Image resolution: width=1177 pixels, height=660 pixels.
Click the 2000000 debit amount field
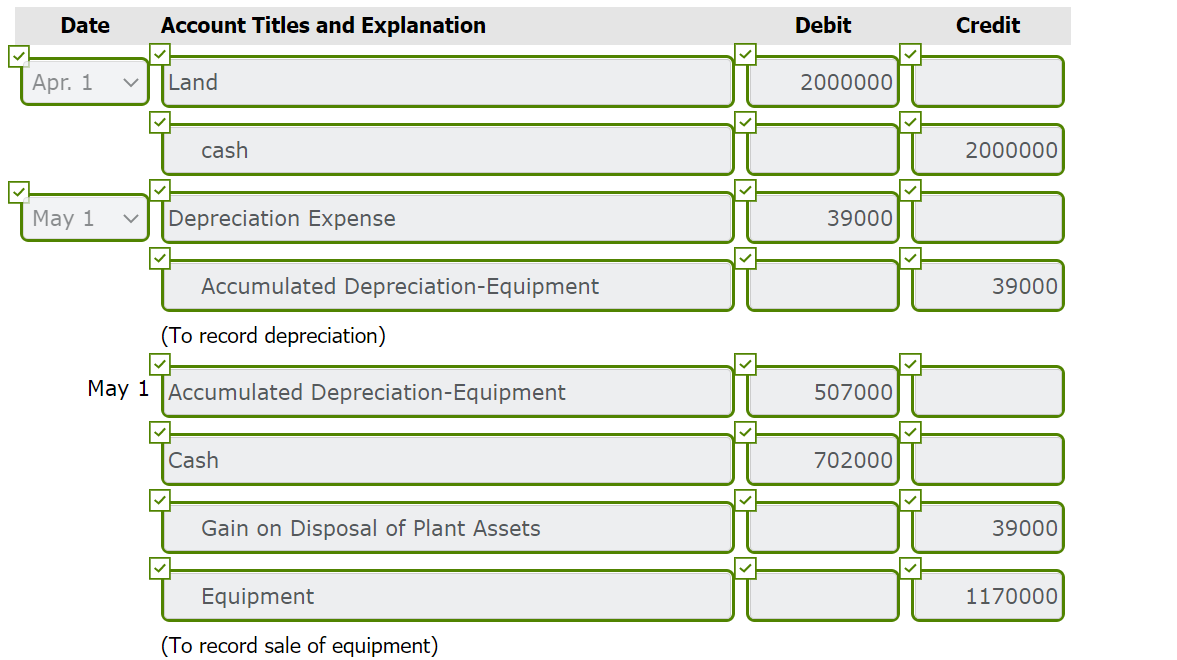(822, 82)
